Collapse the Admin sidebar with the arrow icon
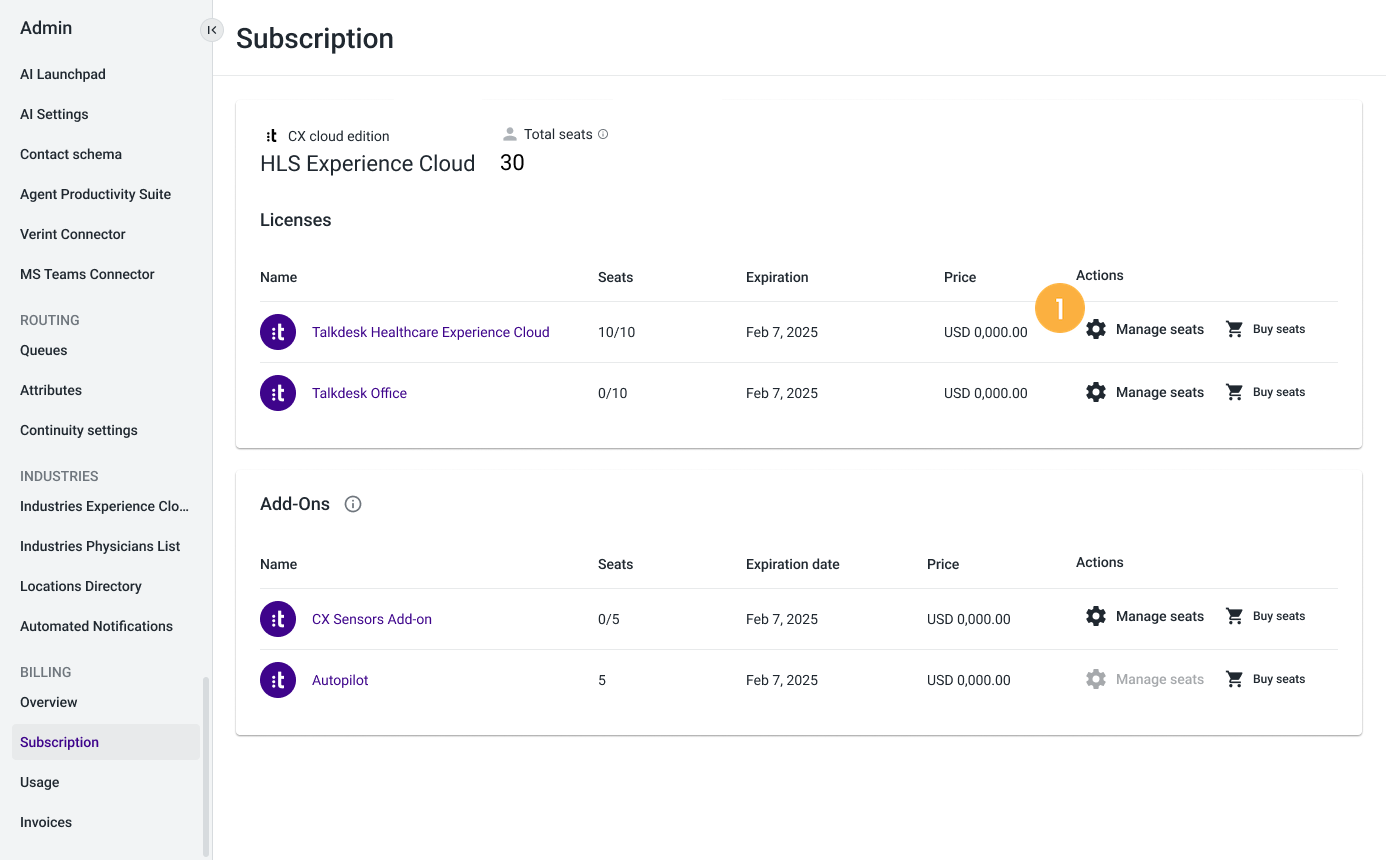 point(211,30)
